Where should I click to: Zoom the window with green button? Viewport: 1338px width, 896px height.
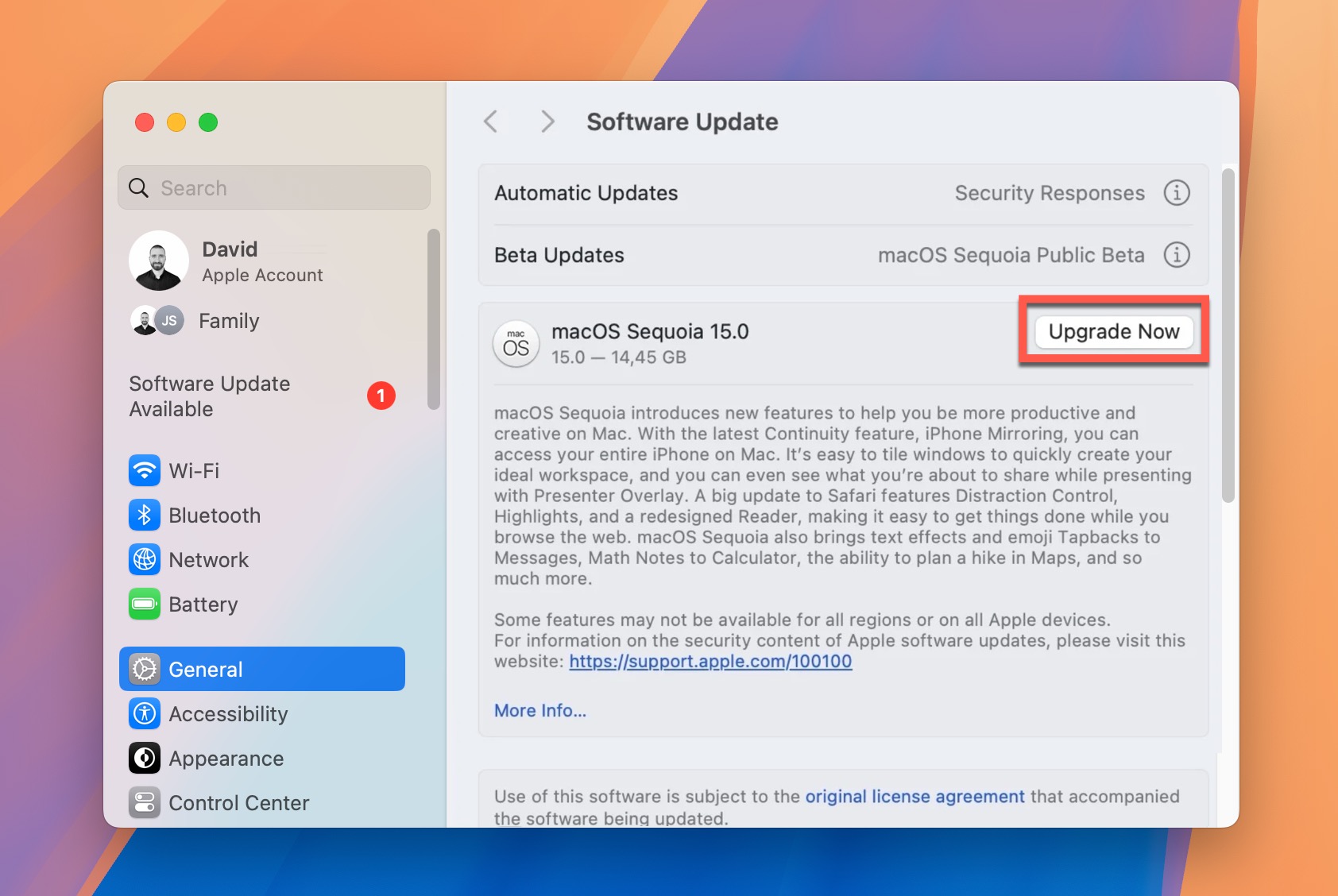point(208,122)
